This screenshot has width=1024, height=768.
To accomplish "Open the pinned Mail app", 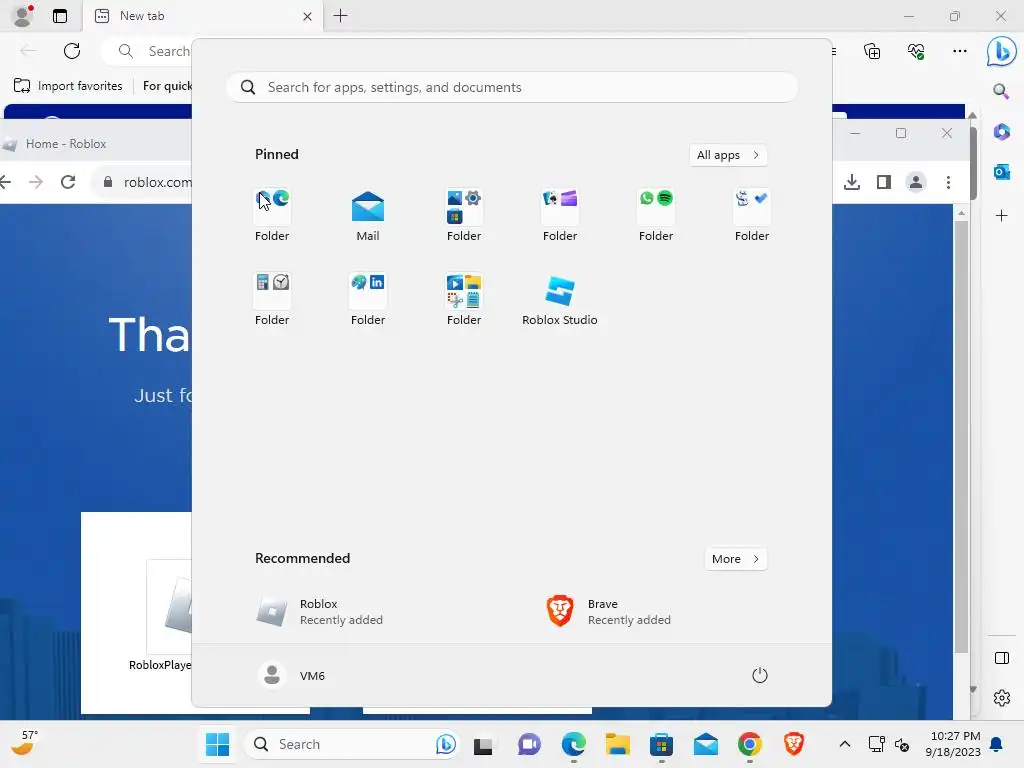I will (368, 216).
